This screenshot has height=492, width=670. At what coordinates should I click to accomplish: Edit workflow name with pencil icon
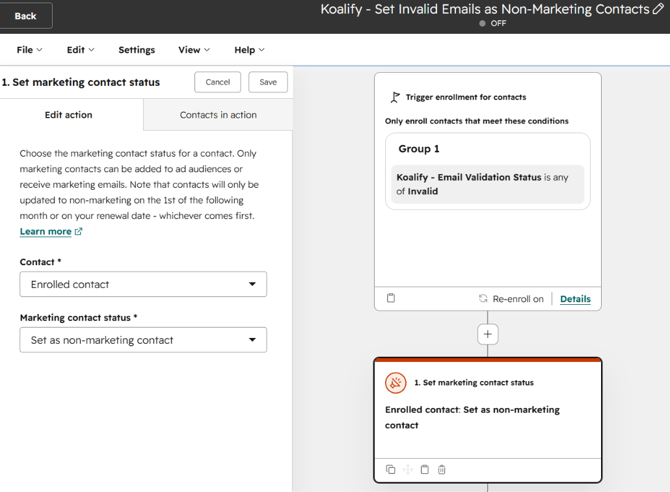[658, 9]
